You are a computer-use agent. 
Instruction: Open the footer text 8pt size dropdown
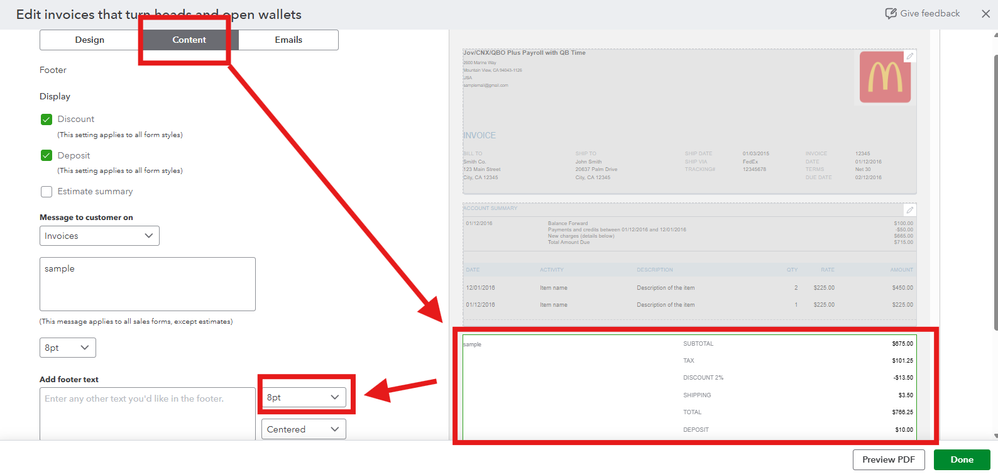click(304, 397)
